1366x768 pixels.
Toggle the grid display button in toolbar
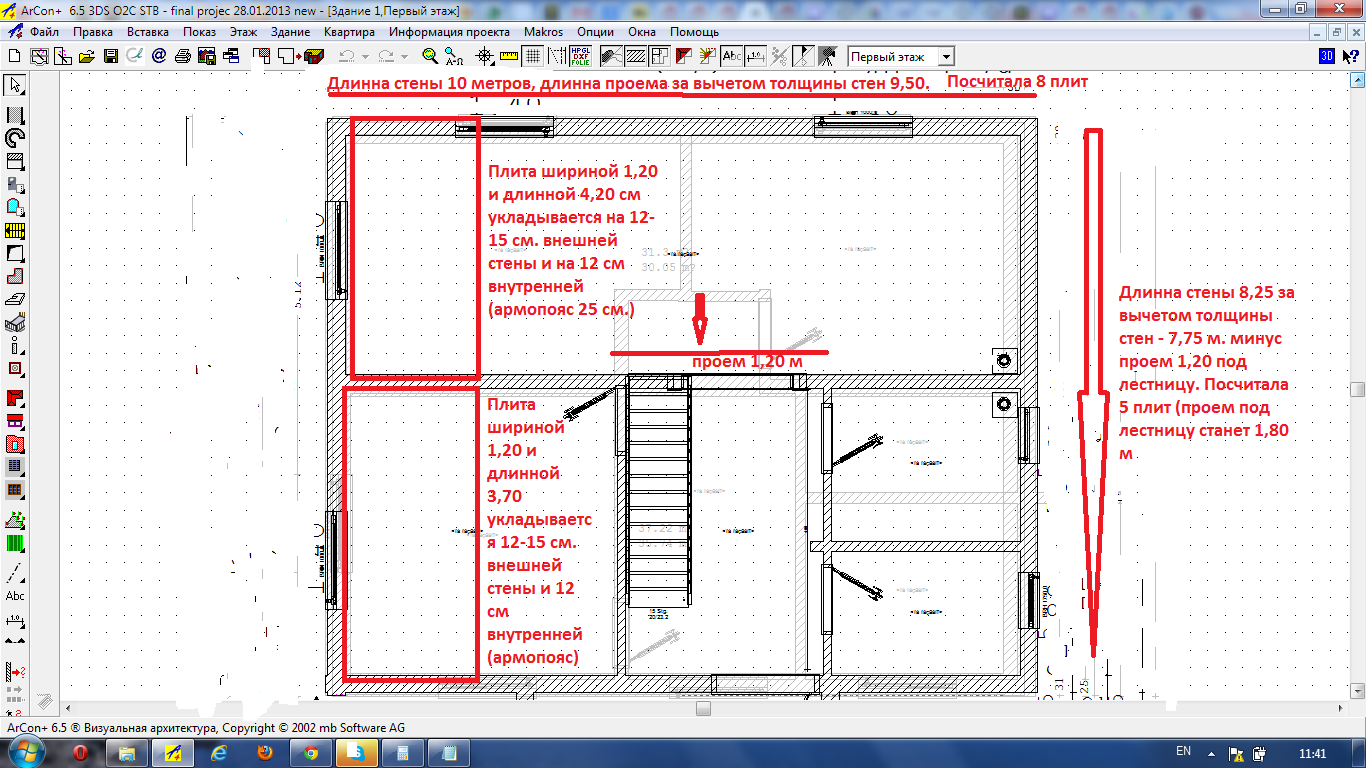533,56
